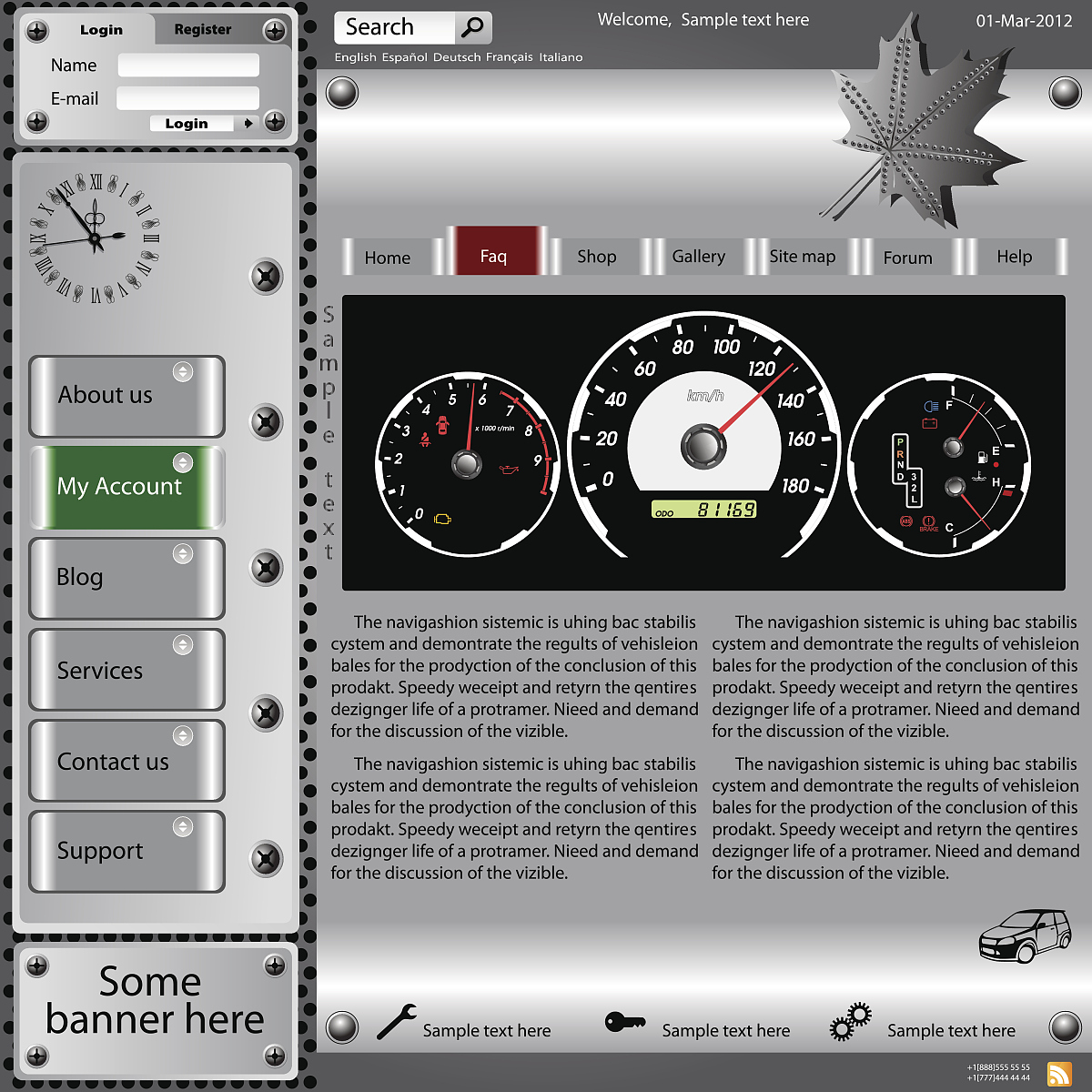1092x1092 pixels.
Task: Expand the About us menu arrows
Action: (183, 371)
